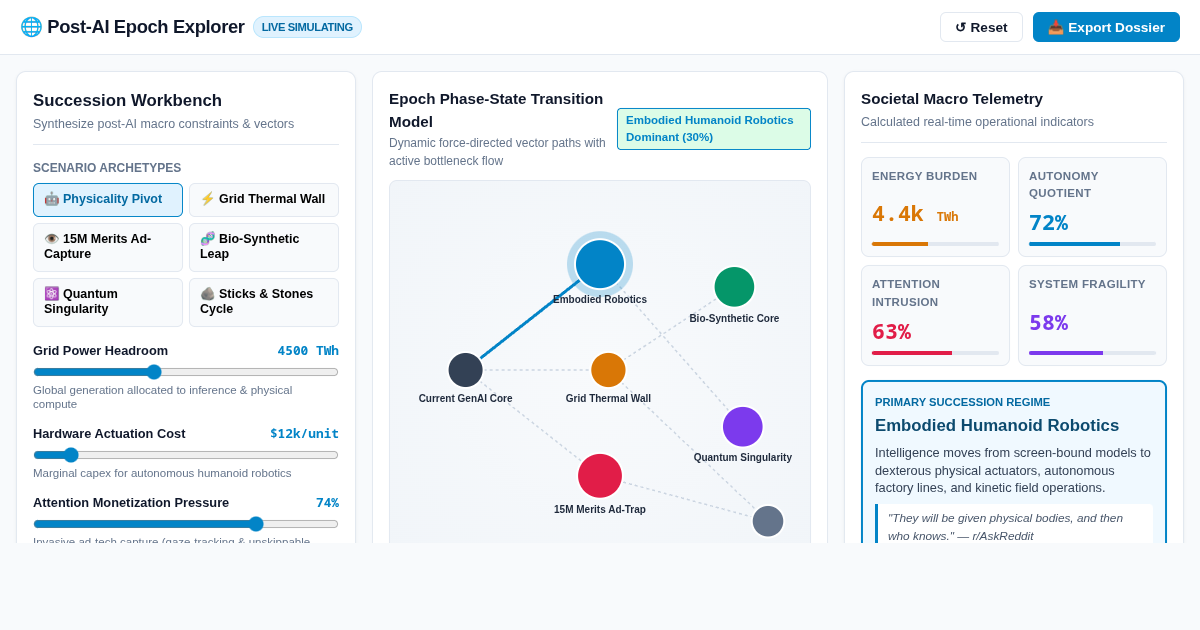Click the System Fragility telemetry card
1200x630 pixels.
pos(1092,315)
